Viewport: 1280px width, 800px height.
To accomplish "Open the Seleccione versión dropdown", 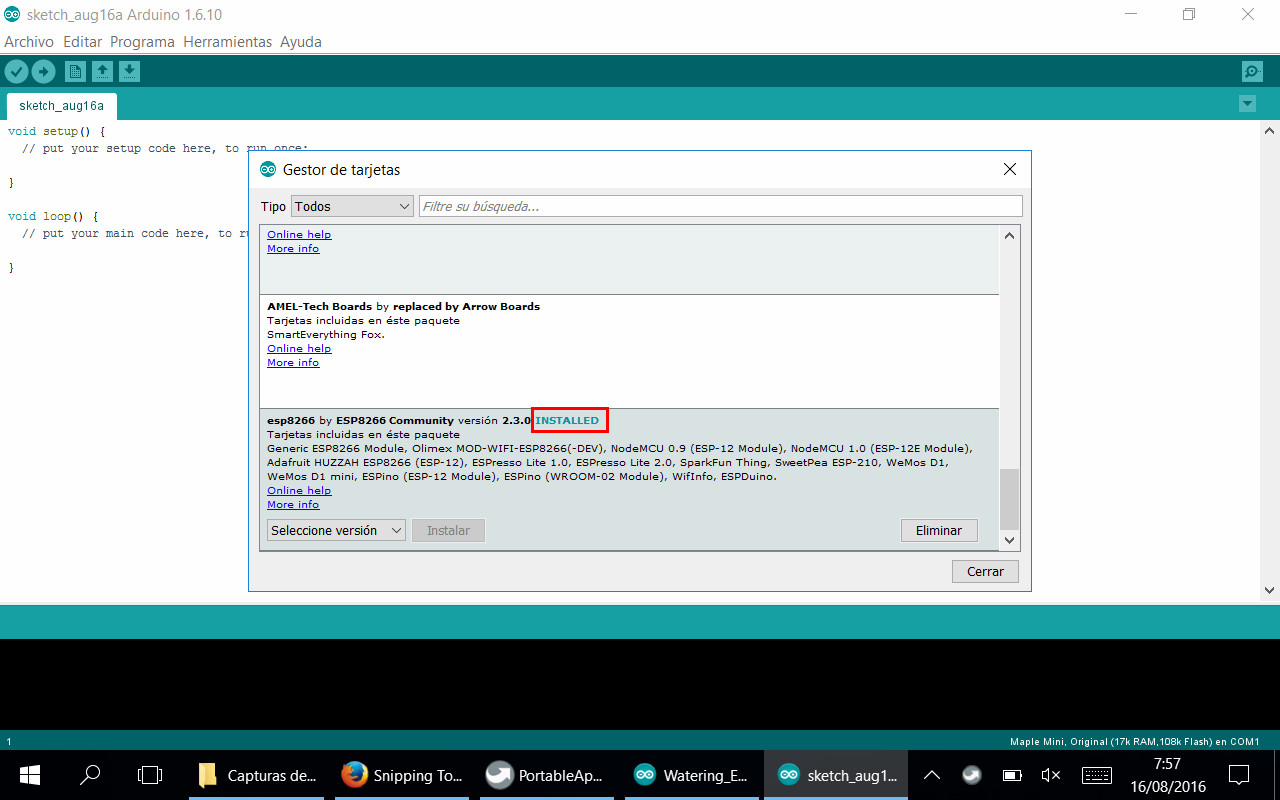I will tap(336, 530).
